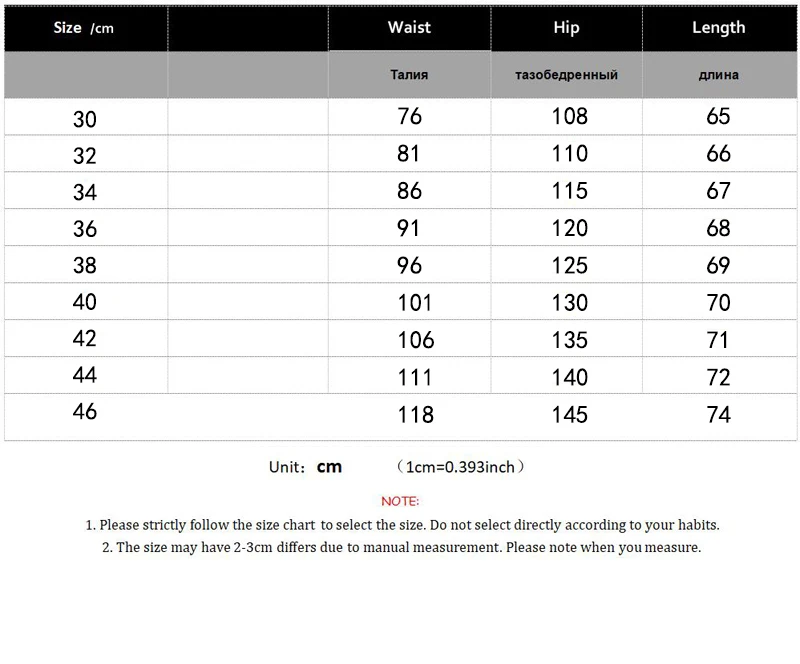This screenshot has width=800, height=664.
Task: Click the 1cm=0.393inch conversion text
Action: (x=461, y=467)
